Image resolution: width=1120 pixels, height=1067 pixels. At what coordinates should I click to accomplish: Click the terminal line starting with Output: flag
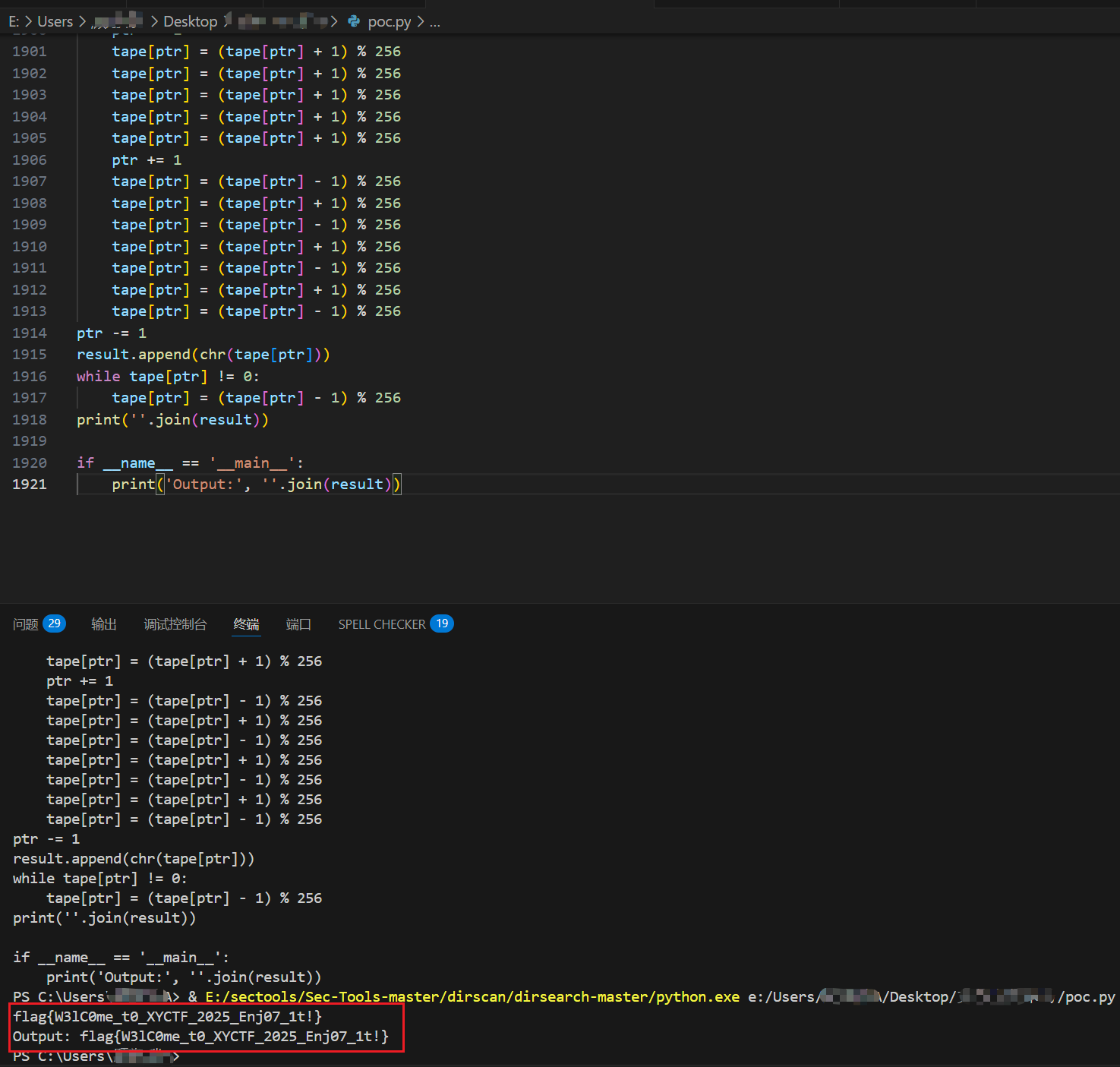coord(200,1037)
